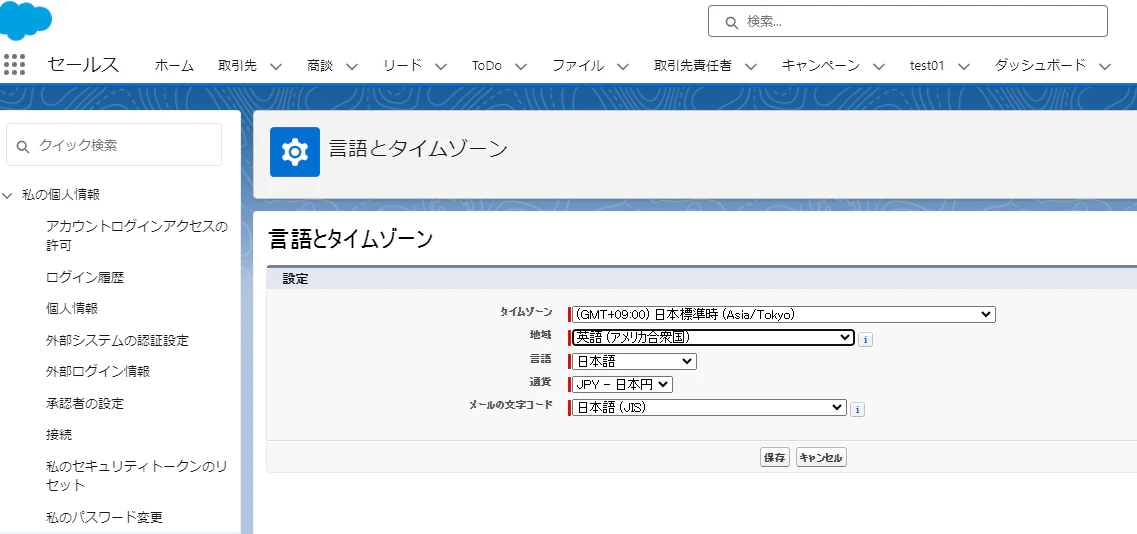Click the キャンセル button

pyautogui.click(x=821, y=458)
